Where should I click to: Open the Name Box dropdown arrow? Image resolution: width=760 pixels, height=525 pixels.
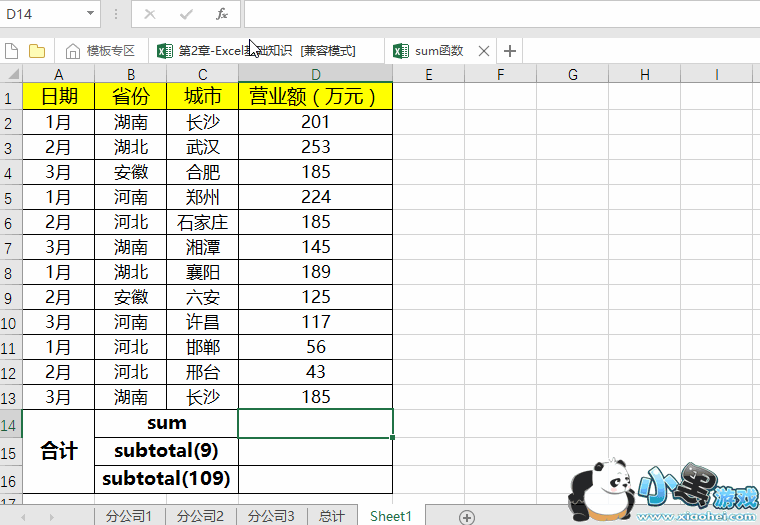click(x=90, y=13)
